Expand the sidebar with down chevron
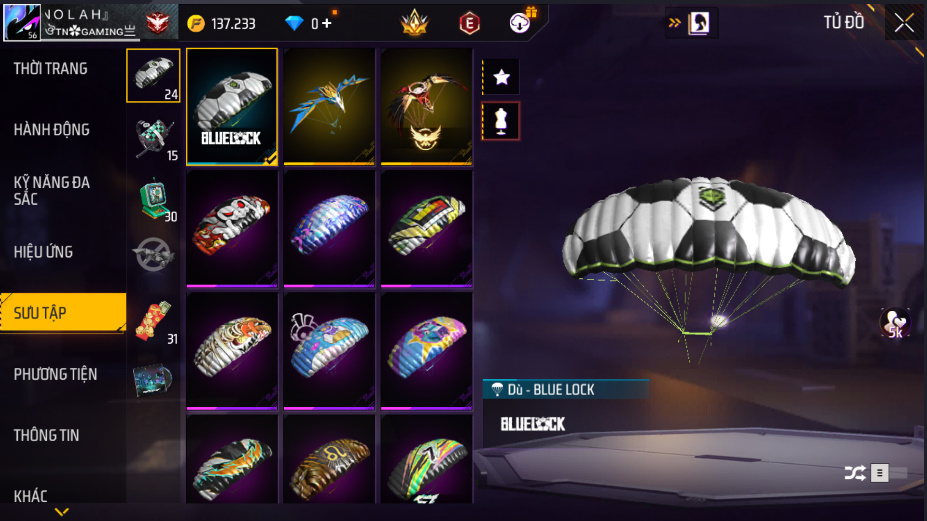This screenshot has width=927, height=521. [62, 512]
